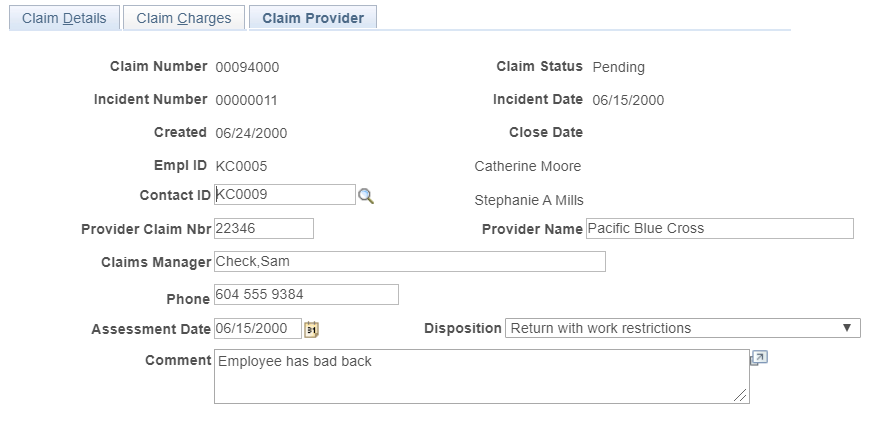Click the Pending claim status text

(618, 68)
